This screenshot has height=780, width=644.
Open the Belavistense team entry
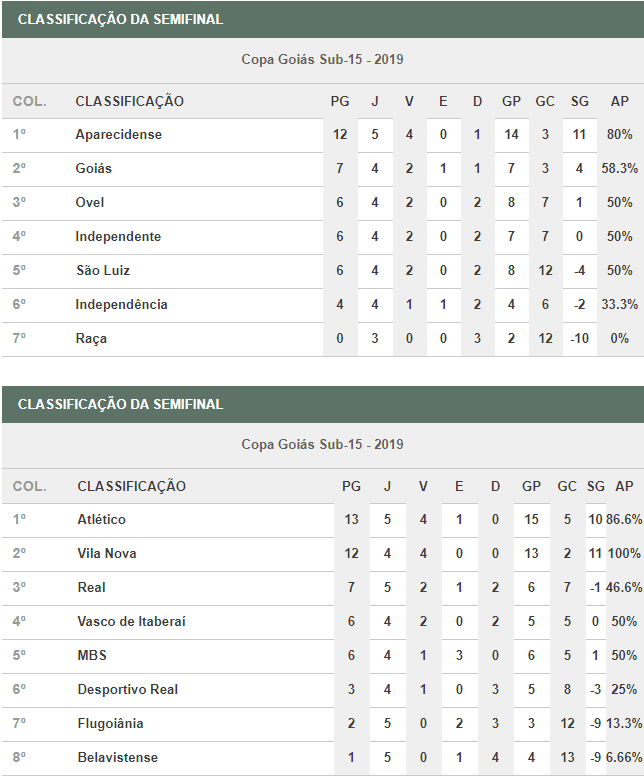point(117,758)
